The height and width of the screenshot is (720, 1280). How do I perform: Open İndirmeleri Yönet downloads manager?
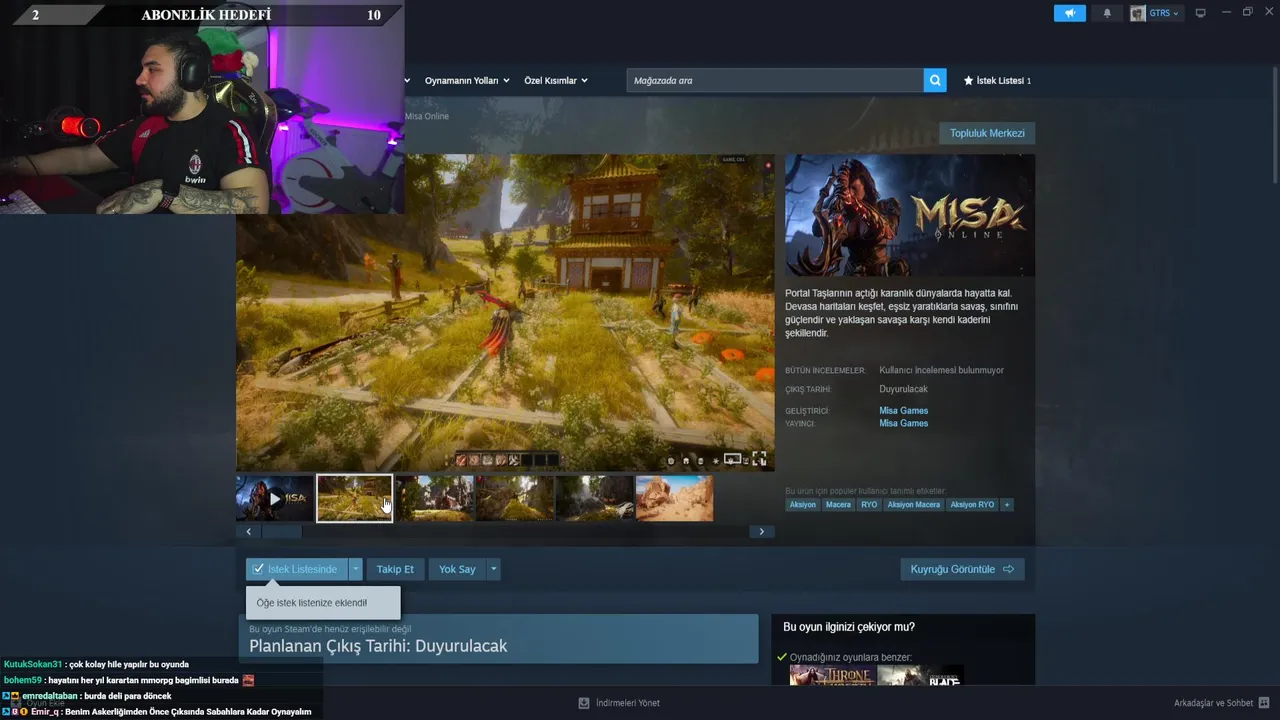tap(628, 703)
